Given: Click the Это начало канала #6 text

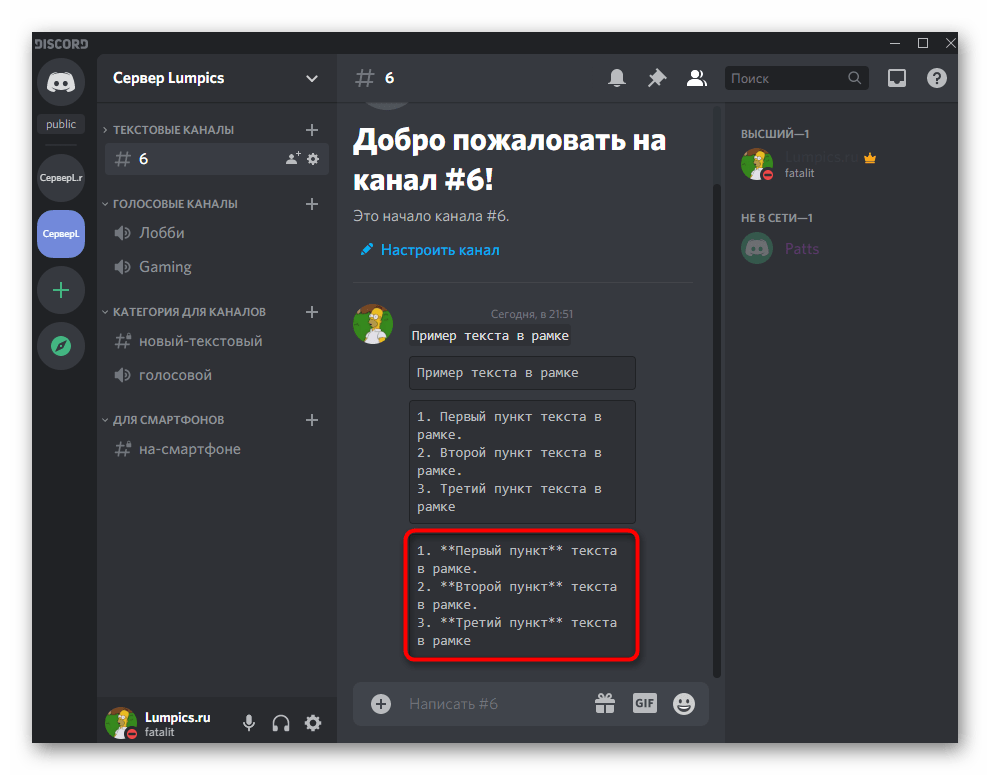Looking at the screenshot, I should click(431, 216).
